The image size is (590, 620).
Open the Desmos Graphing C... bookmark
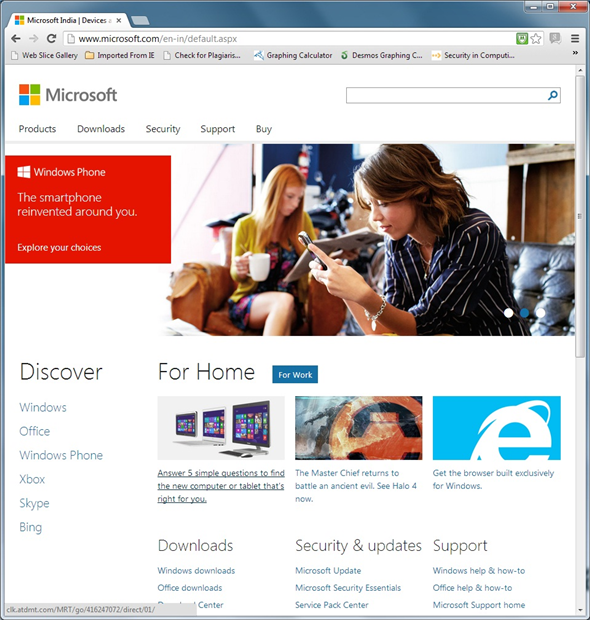[382, 55]
